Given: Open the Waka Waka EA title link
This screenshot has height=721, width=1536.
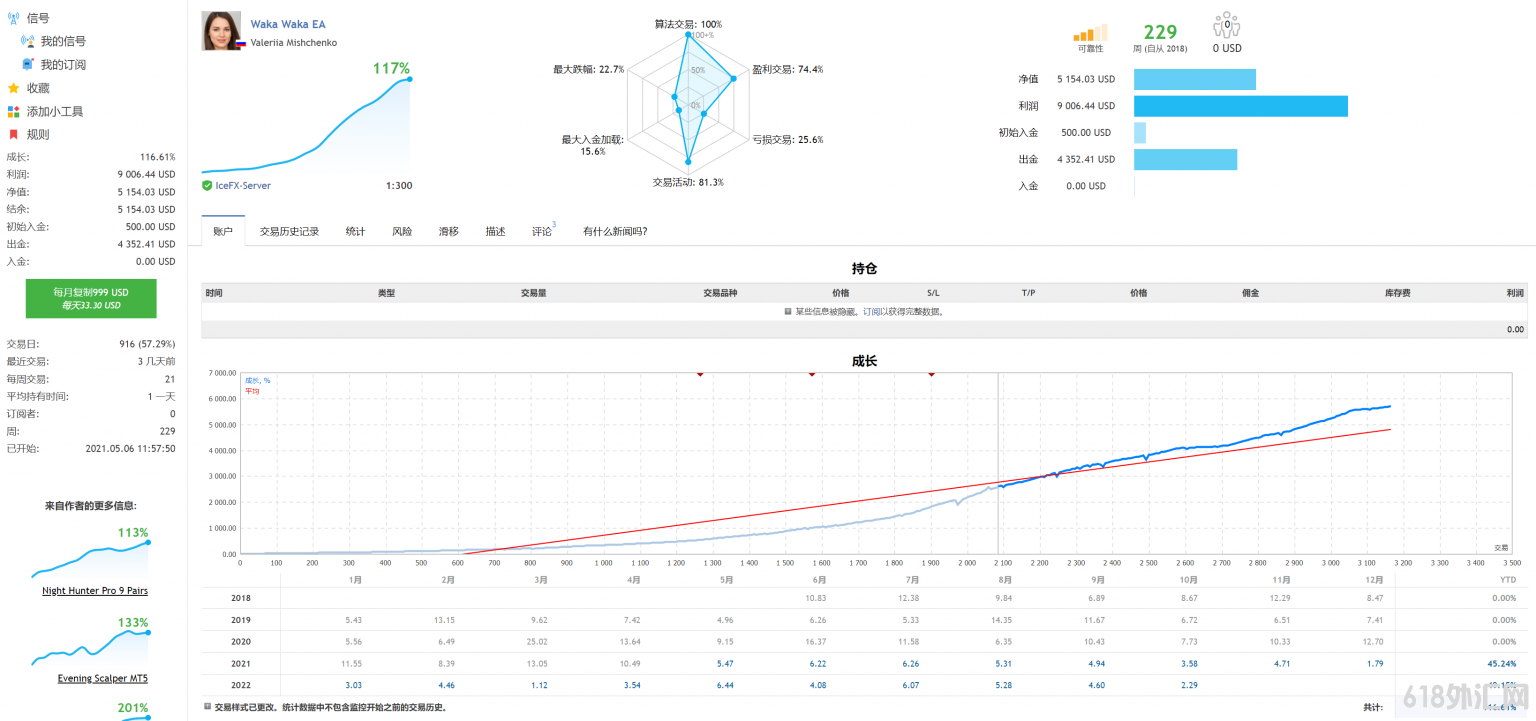Looking at the screenshot, I should point(288,24).
